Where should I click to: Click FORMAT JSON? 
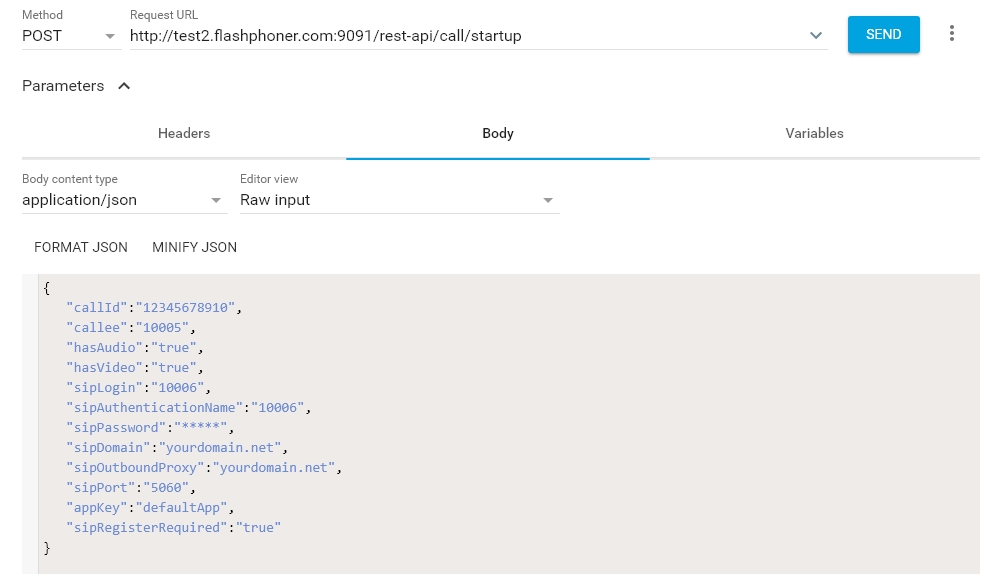pos(81,247)
